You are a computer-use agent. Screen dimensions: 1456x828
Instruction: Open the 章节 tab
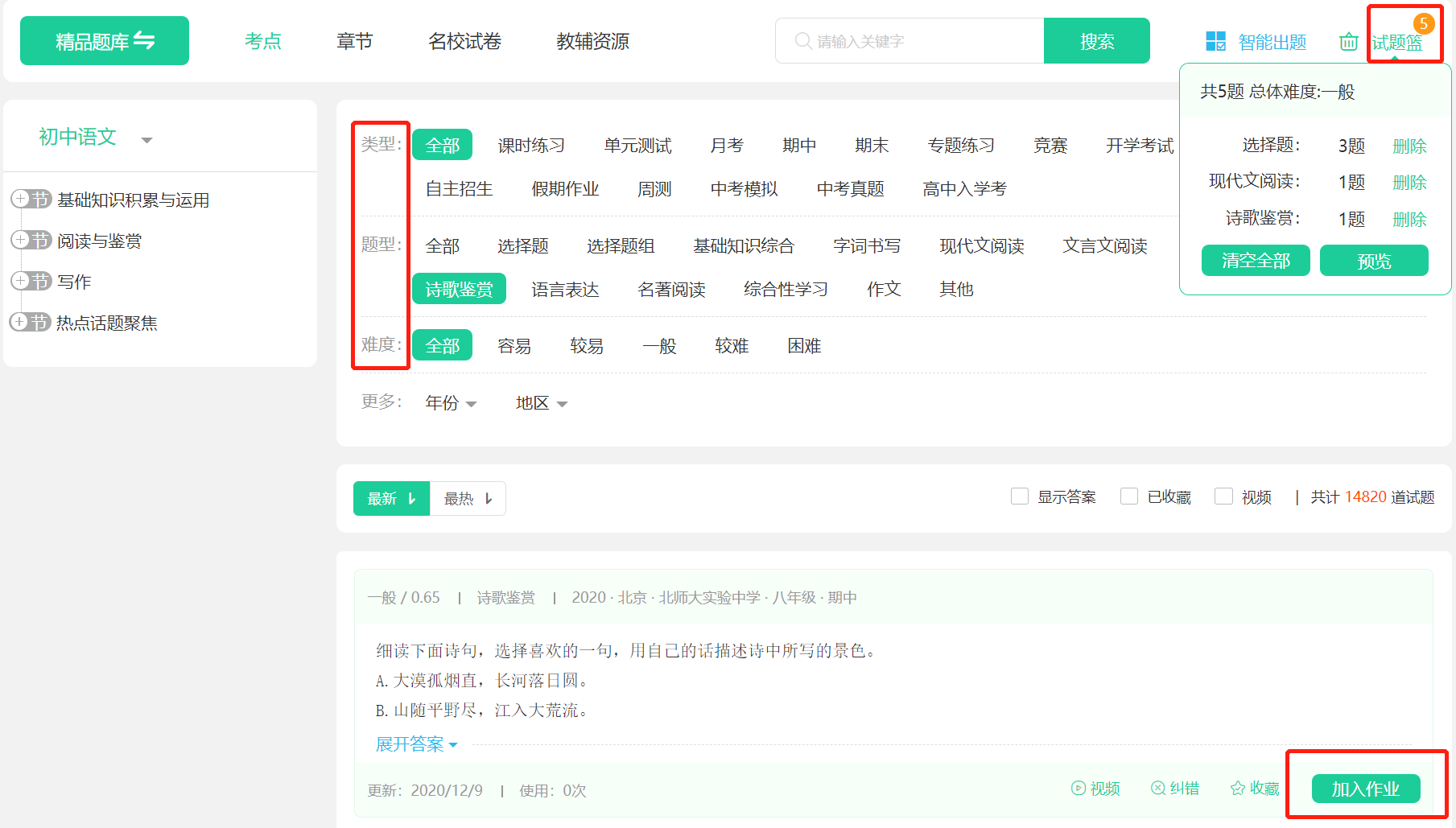[355, 41]
